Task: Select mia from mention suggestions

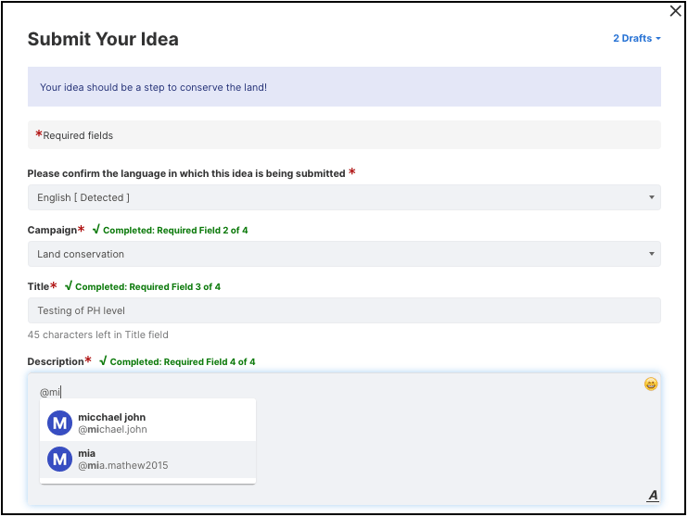Action: point(148,460)
